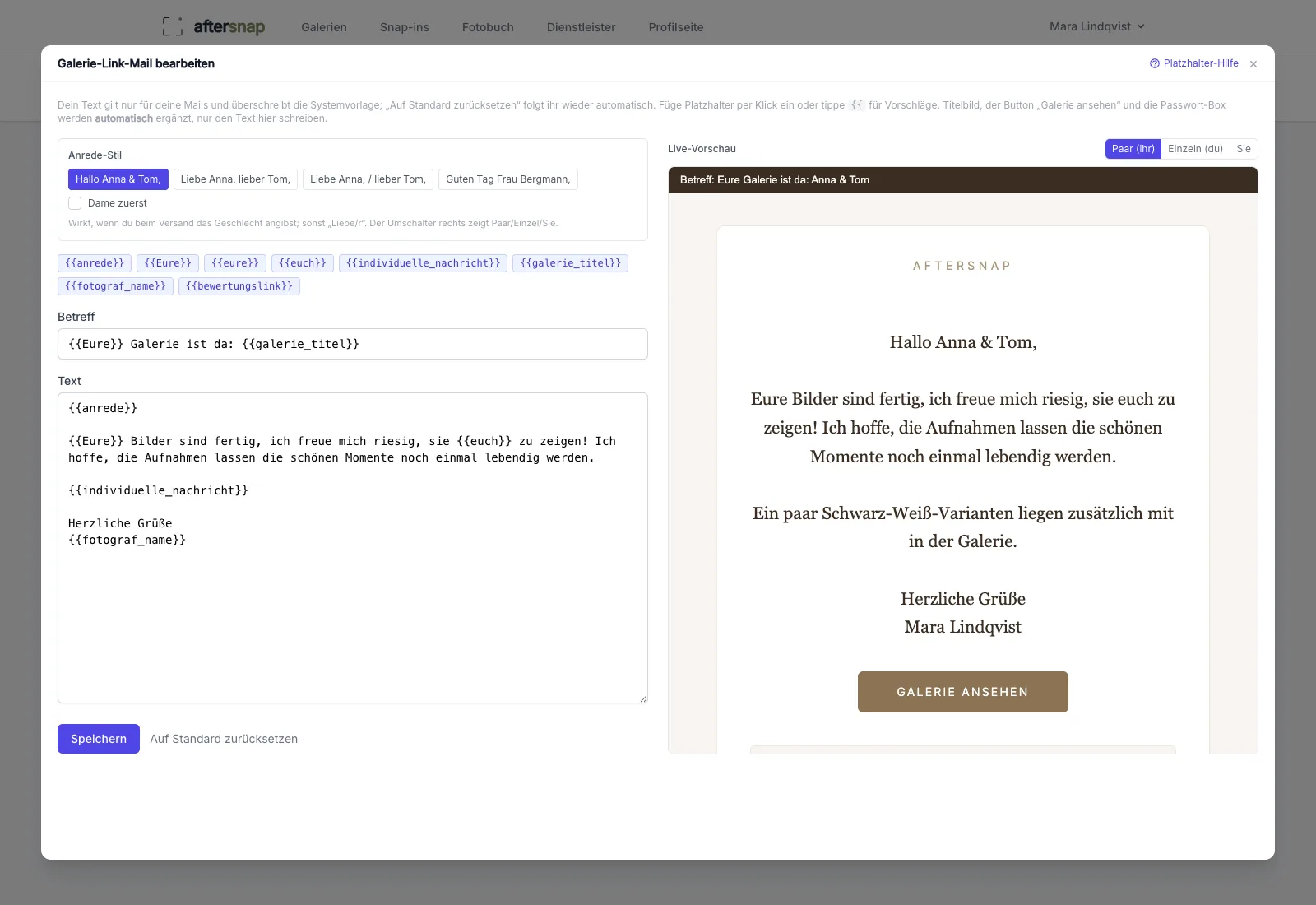This screenshot has width=1316, height=905.
Task: Click the aftersnap logo icon
Action: click(173, 26)
